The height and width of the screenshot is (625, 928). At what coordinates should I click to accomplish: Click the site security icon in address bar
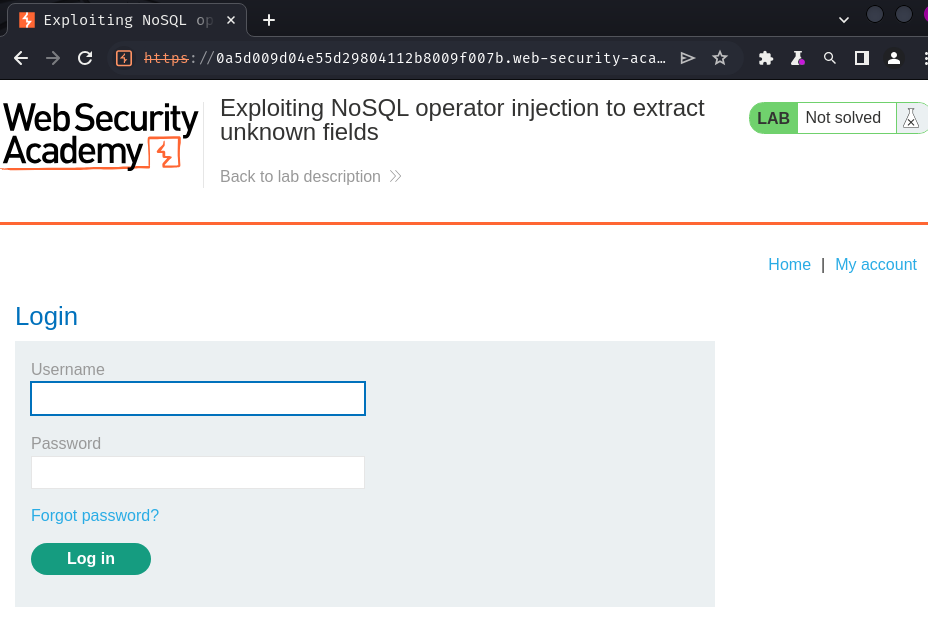pyautogui.click(x=124, y=58)
